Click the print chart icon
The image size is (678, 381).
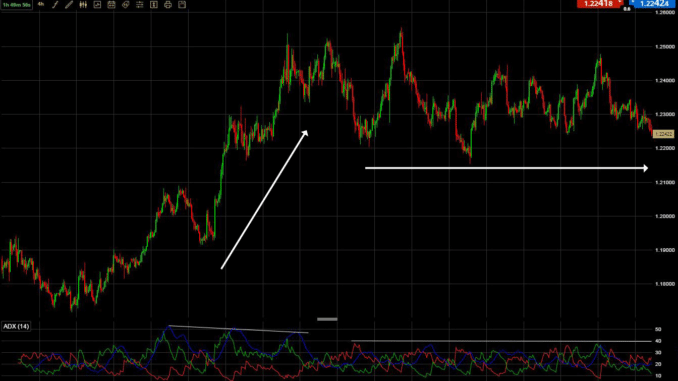tap(168, 5)
